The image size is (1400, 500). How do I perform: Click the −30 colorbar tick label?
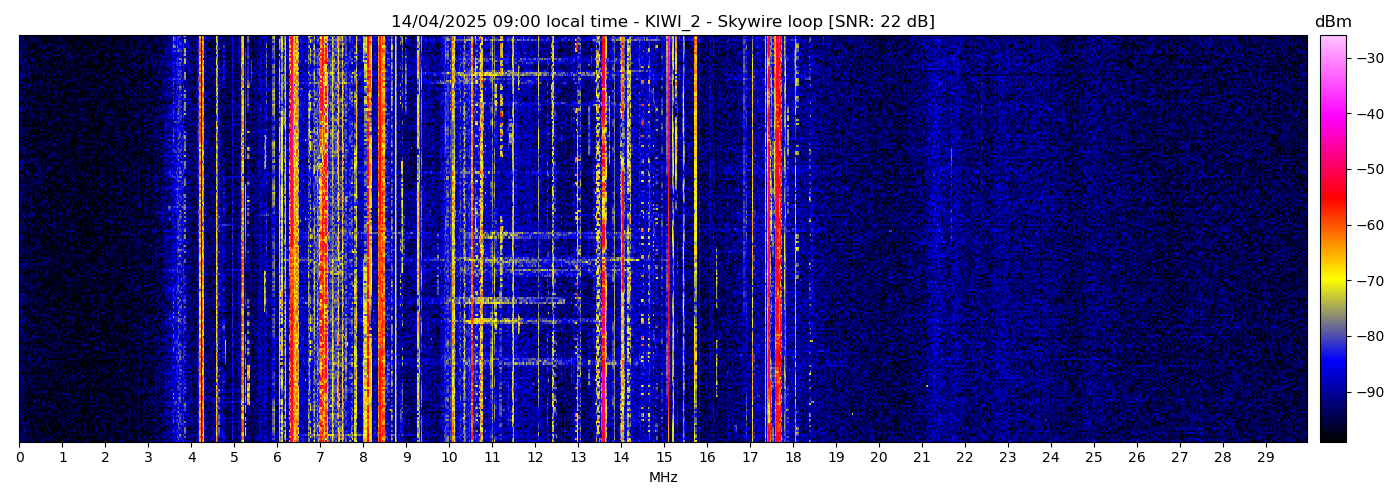[1368, 58]
